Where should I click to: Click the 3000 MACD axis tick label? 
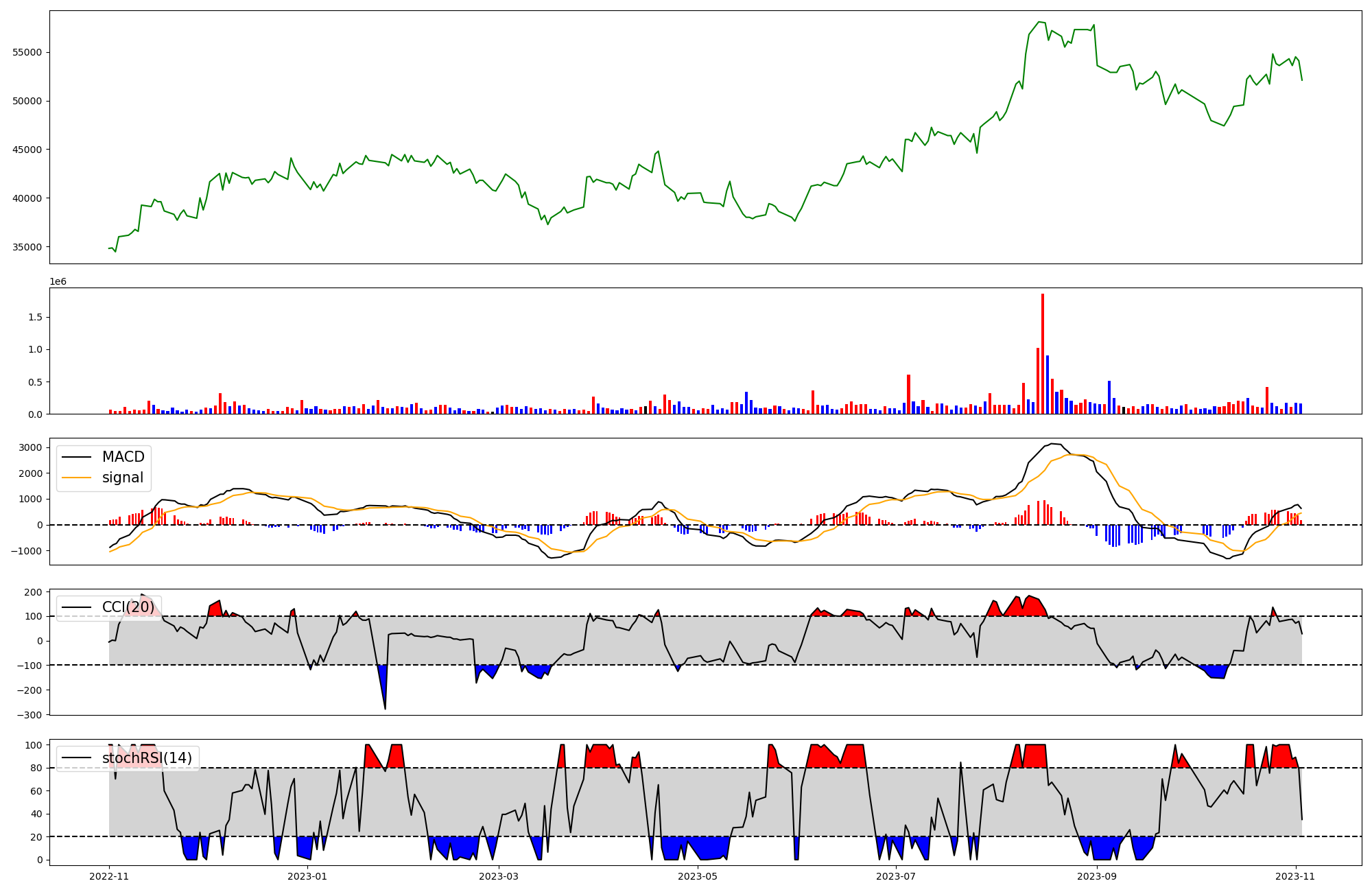pyautogui.click(x=31, y=447)
